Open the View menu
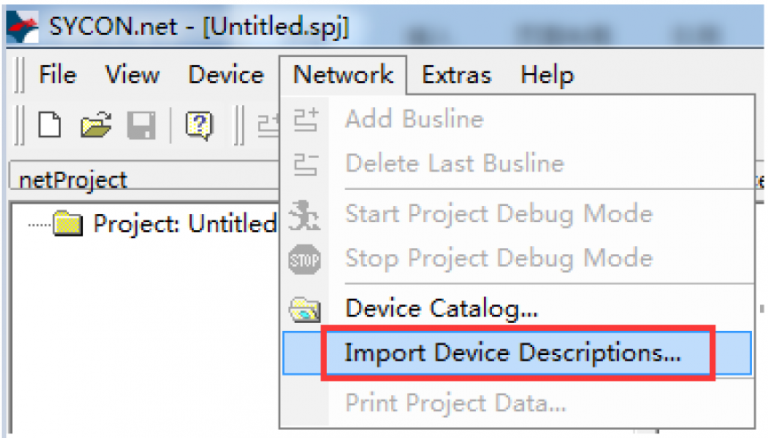 tap(132, 75)
